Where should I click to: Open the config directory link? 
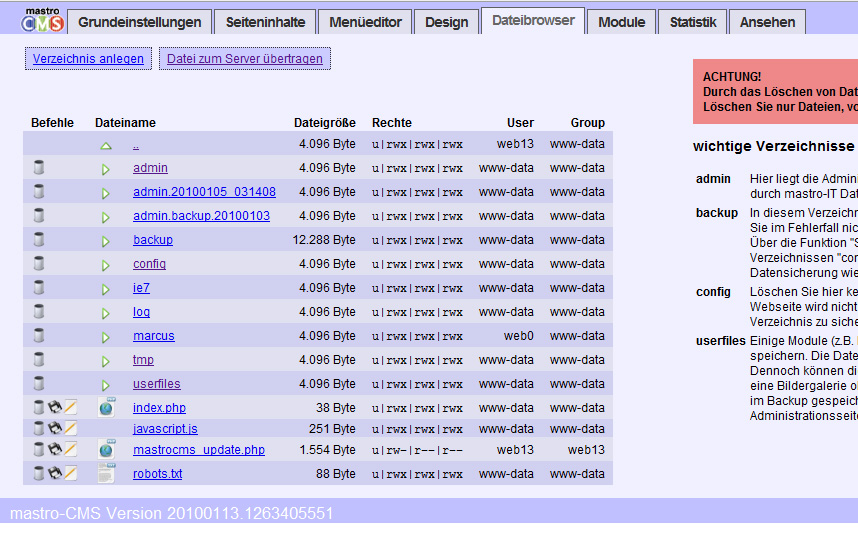pos(149,264)
